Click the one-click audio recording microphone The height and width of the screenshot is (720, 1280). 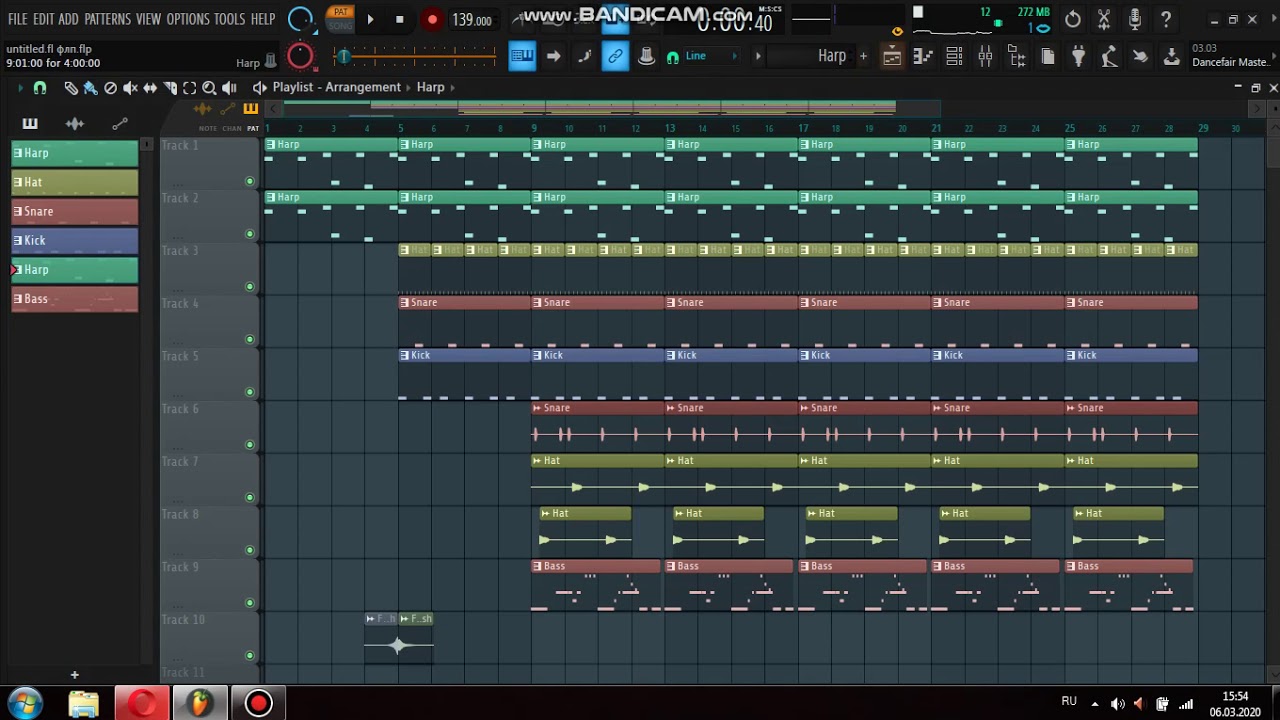point(1135,19)
